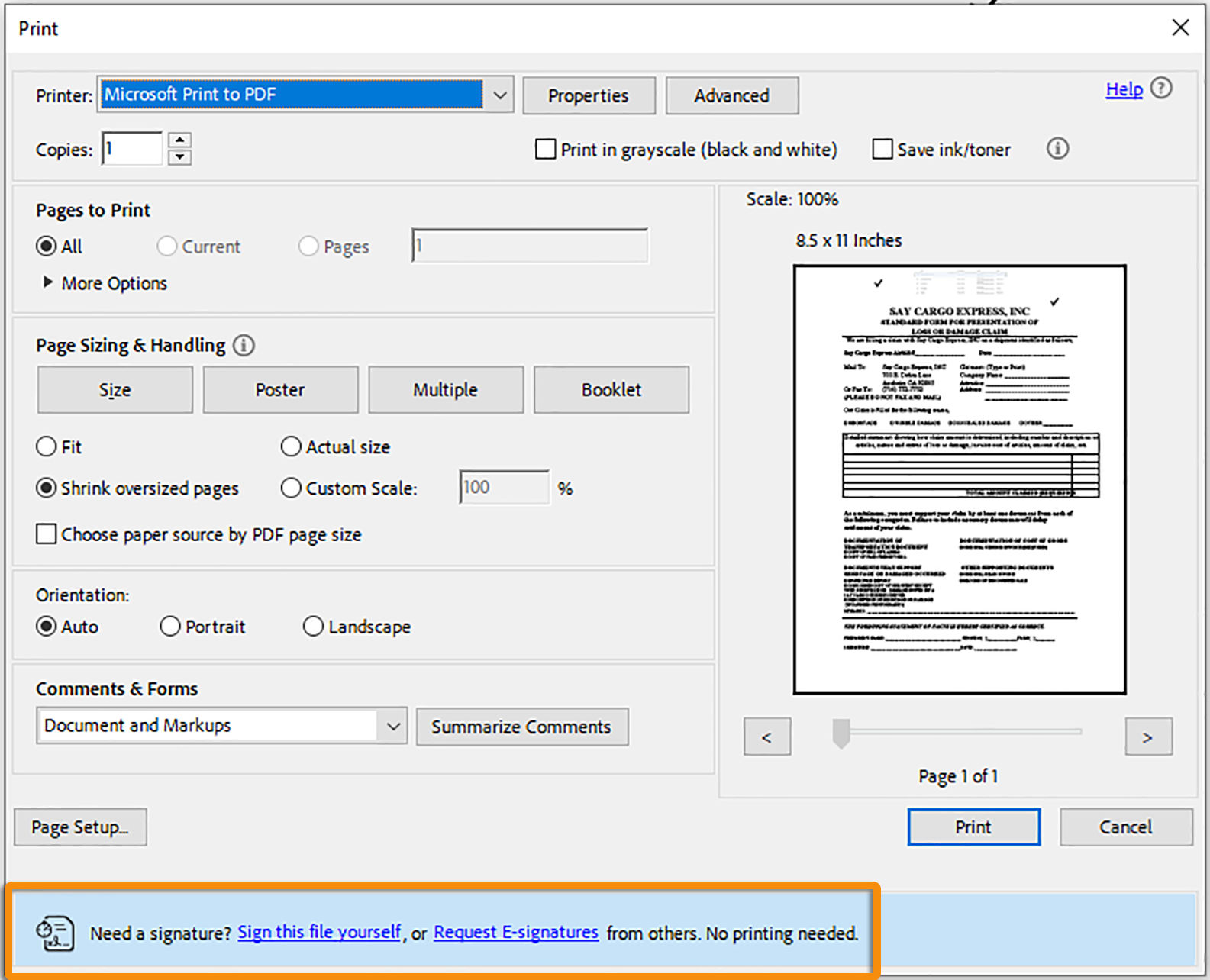Click the Custom Scale percentage field
This screenshot has height=980, width=1210.
point(505,487)
